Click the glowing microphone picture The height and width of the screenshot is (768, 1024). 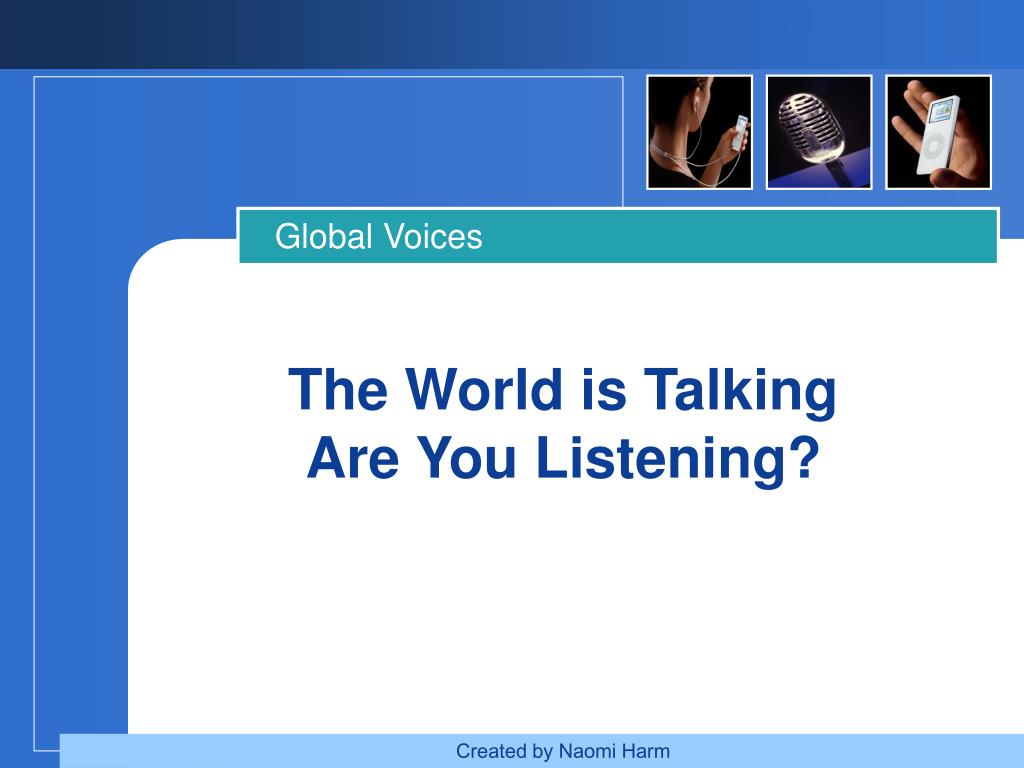click(x=819, y=133)
